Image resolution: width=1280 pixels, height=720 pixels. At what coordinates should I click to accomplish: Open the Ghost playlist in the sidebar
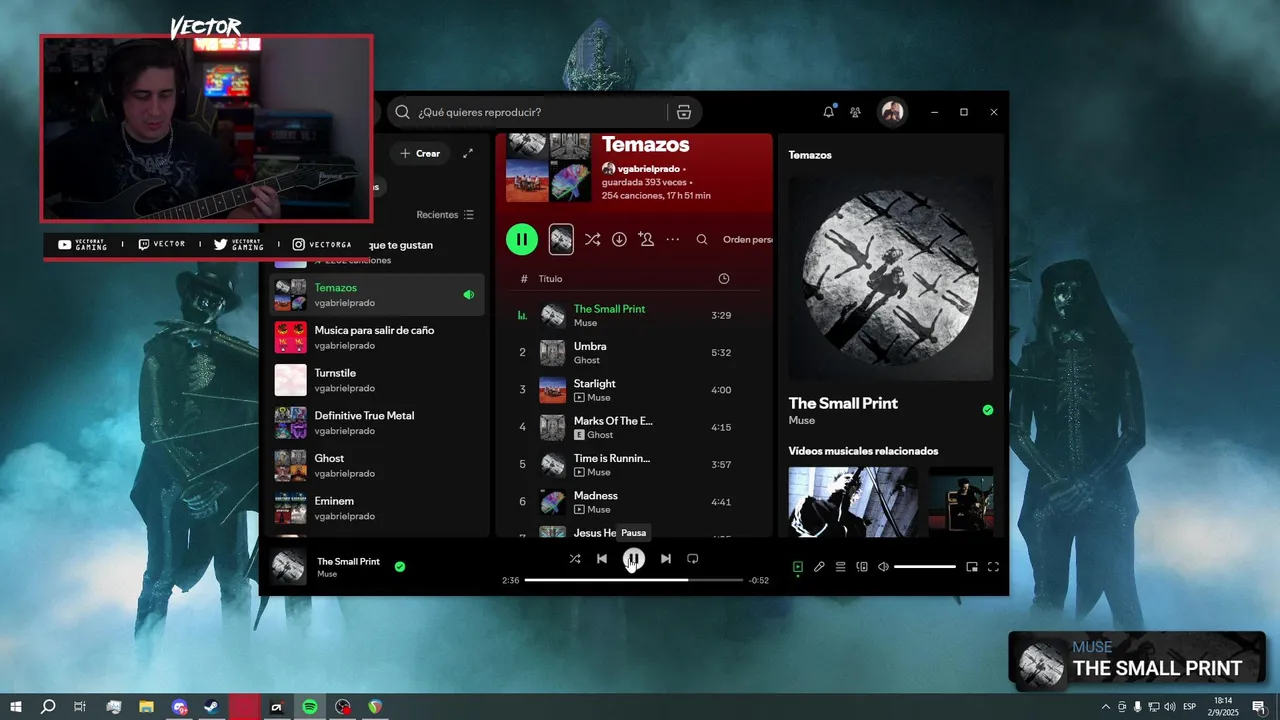377,465
